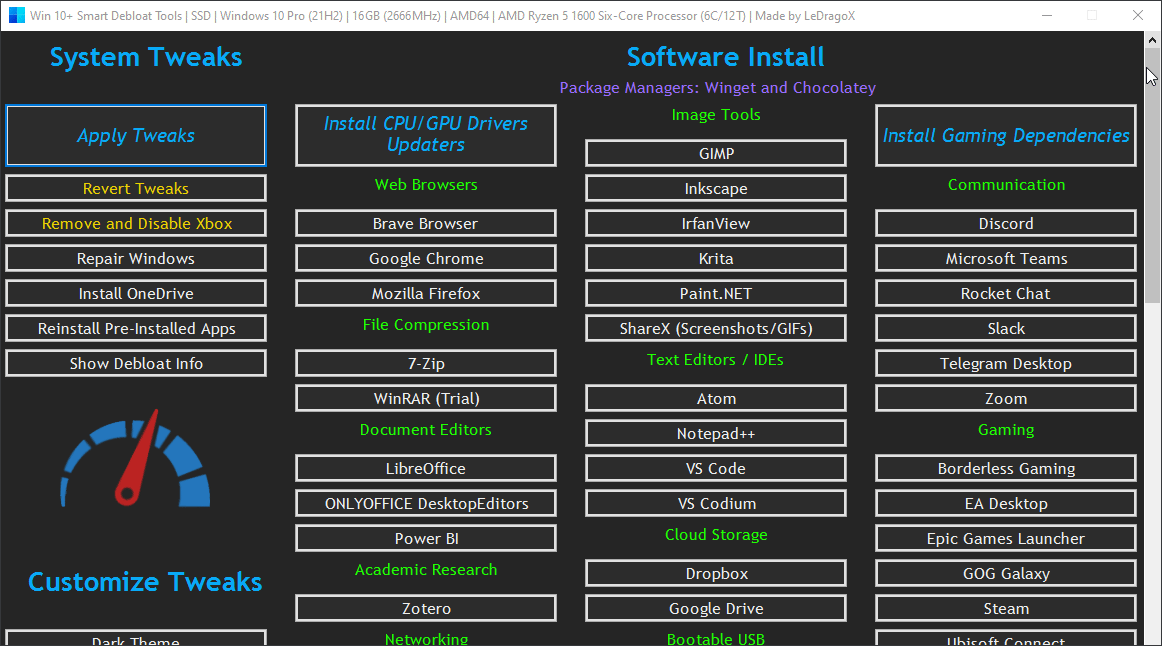Install Telegram Desktop
1162x646 pixels.
[x=1006, y=363]
